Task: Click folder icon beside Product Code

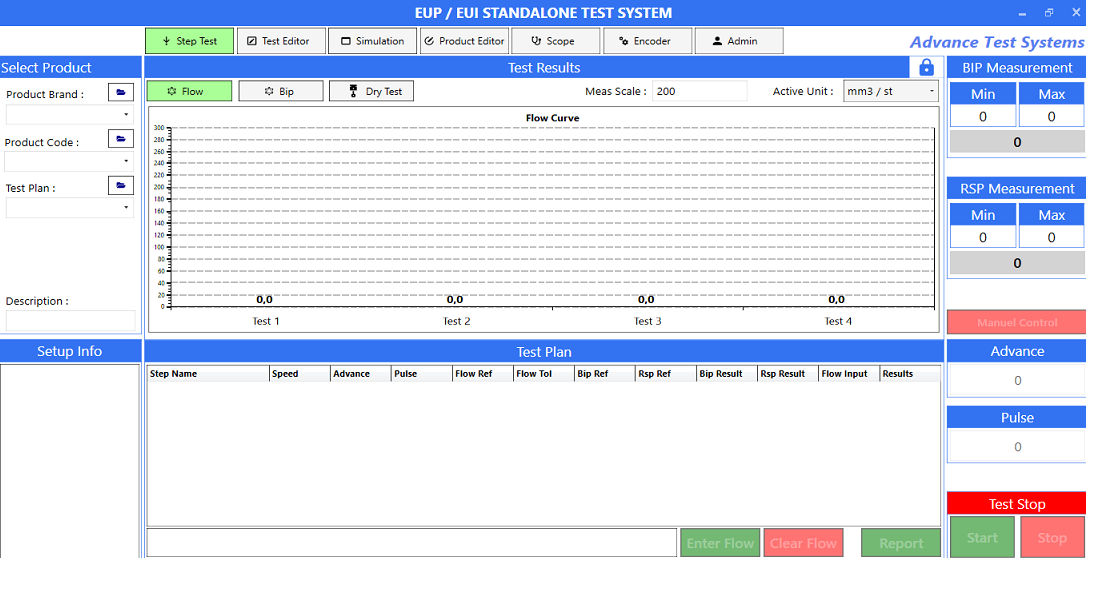Action: point(121,139)
